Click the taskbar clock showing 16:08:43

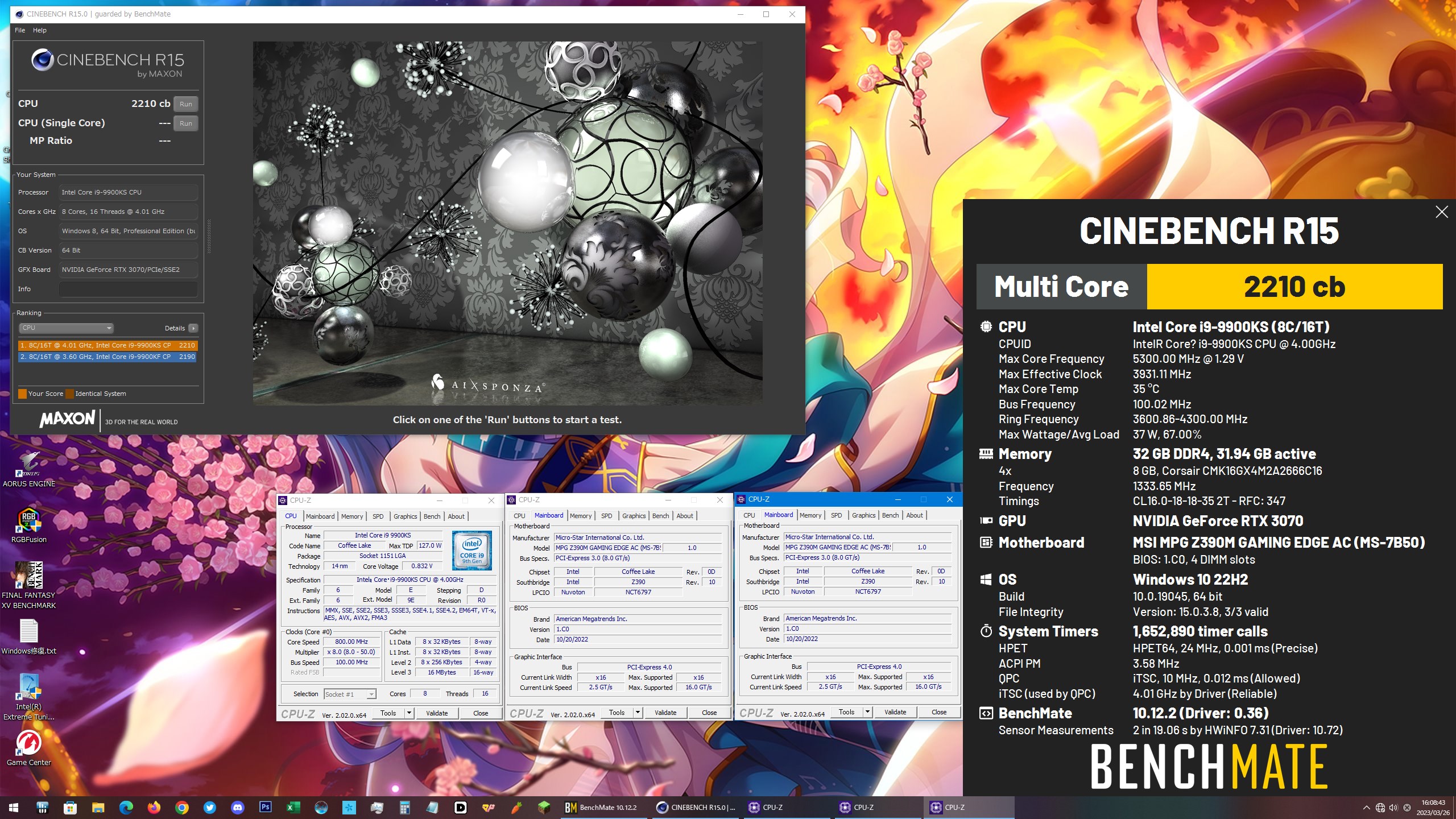[x=1433, y=808]
